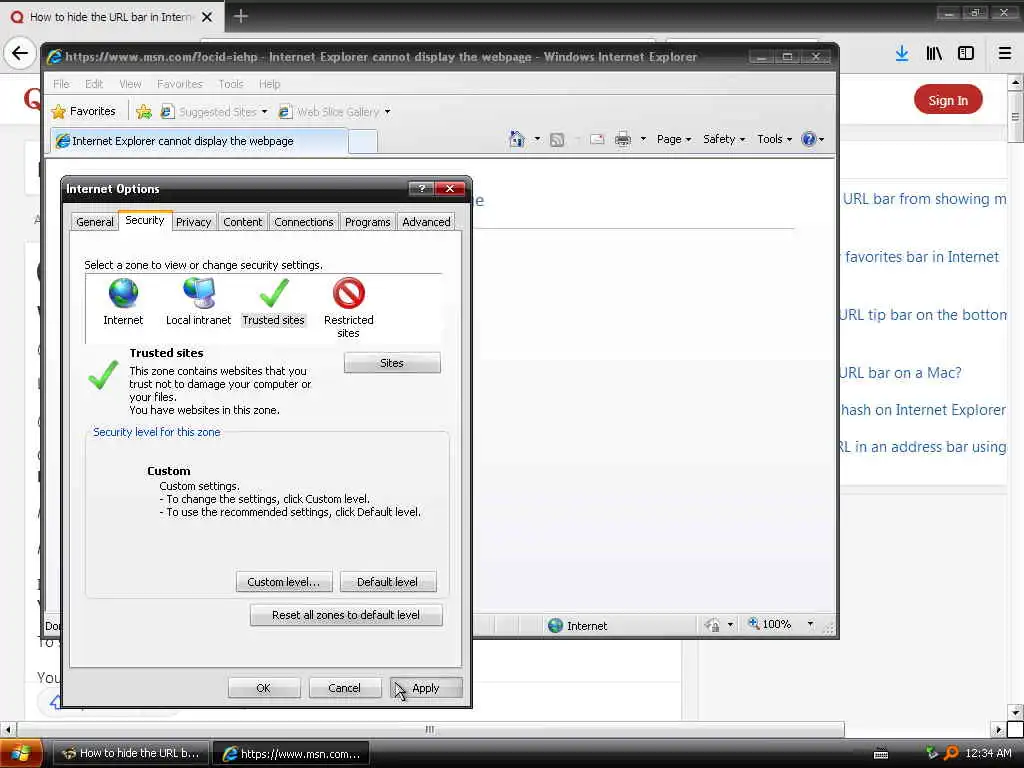
Task: Select the 'Internet Explorer cannot display' IE tab
Action: click(199, 141)
